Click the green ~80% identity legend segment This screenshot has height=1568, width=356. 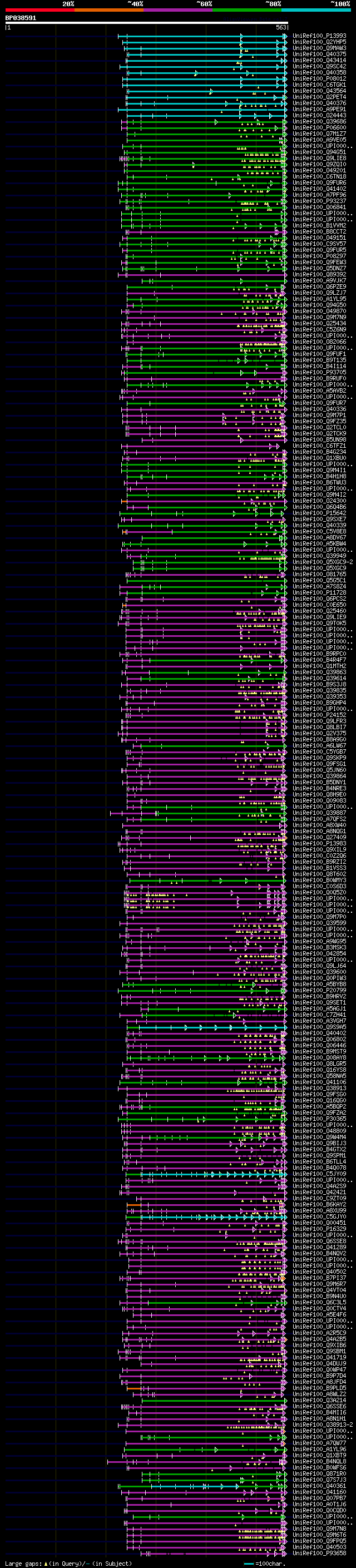click(x=246, y=10)
